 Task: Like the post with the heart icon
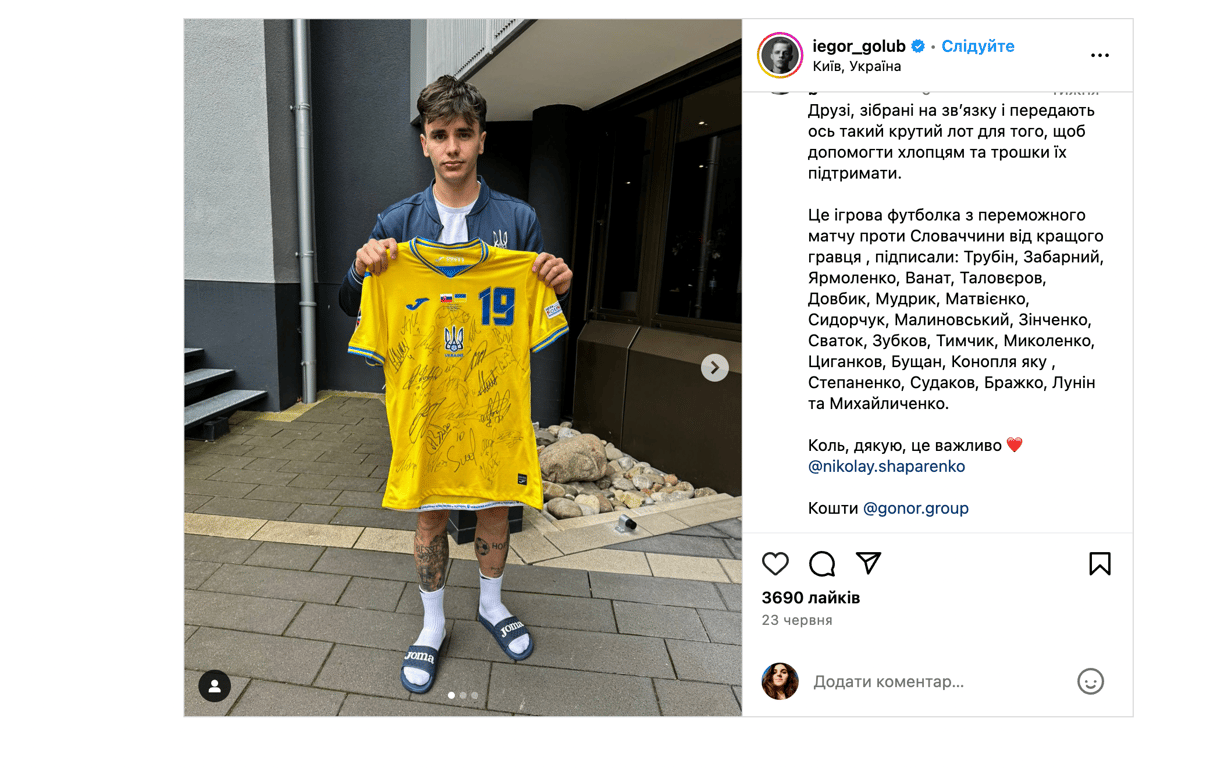click(775, 564)
